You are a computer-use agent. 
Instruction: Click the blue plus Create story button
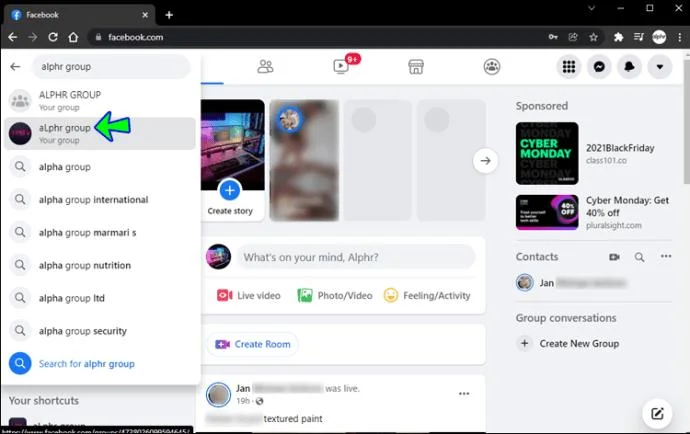pos(230,191)
